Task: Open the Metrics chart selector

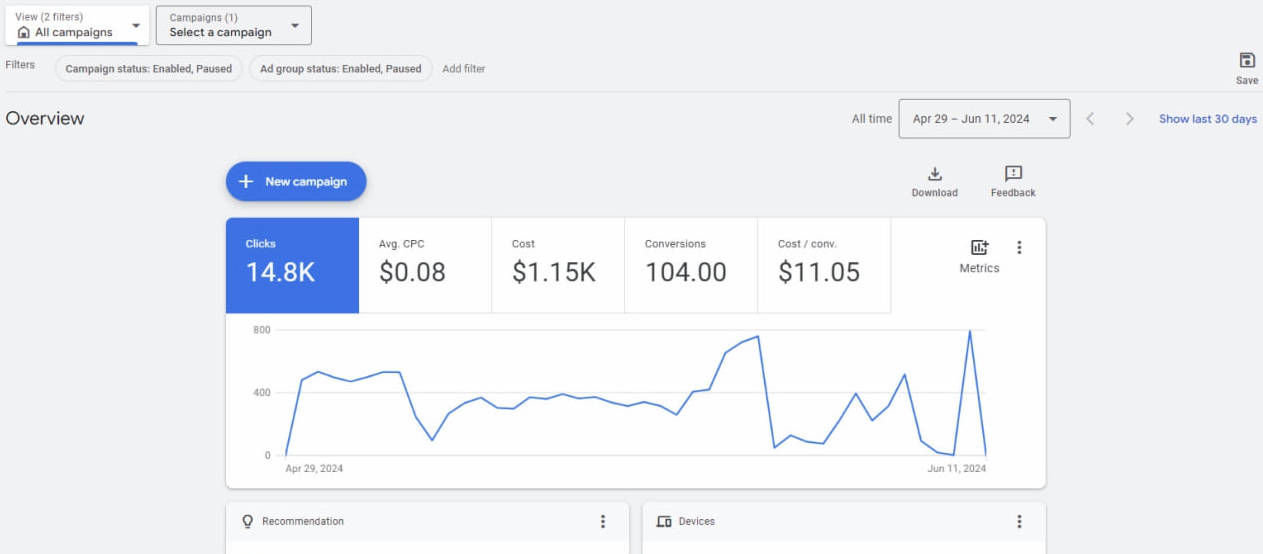Action: (979, 255)
